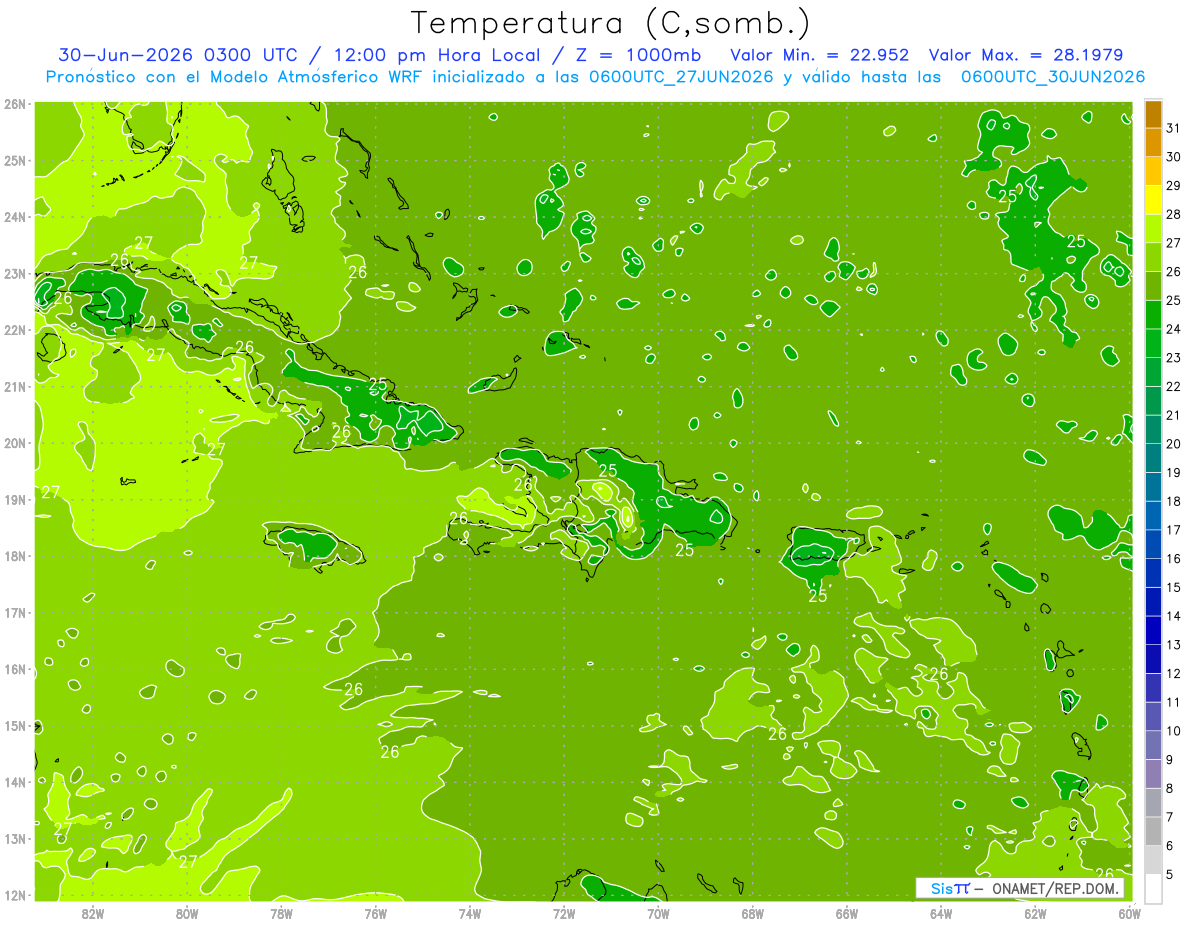This screenshot has height=927, width=1200.
Task: Click the color scale label 16
Action: point(1173,558)
